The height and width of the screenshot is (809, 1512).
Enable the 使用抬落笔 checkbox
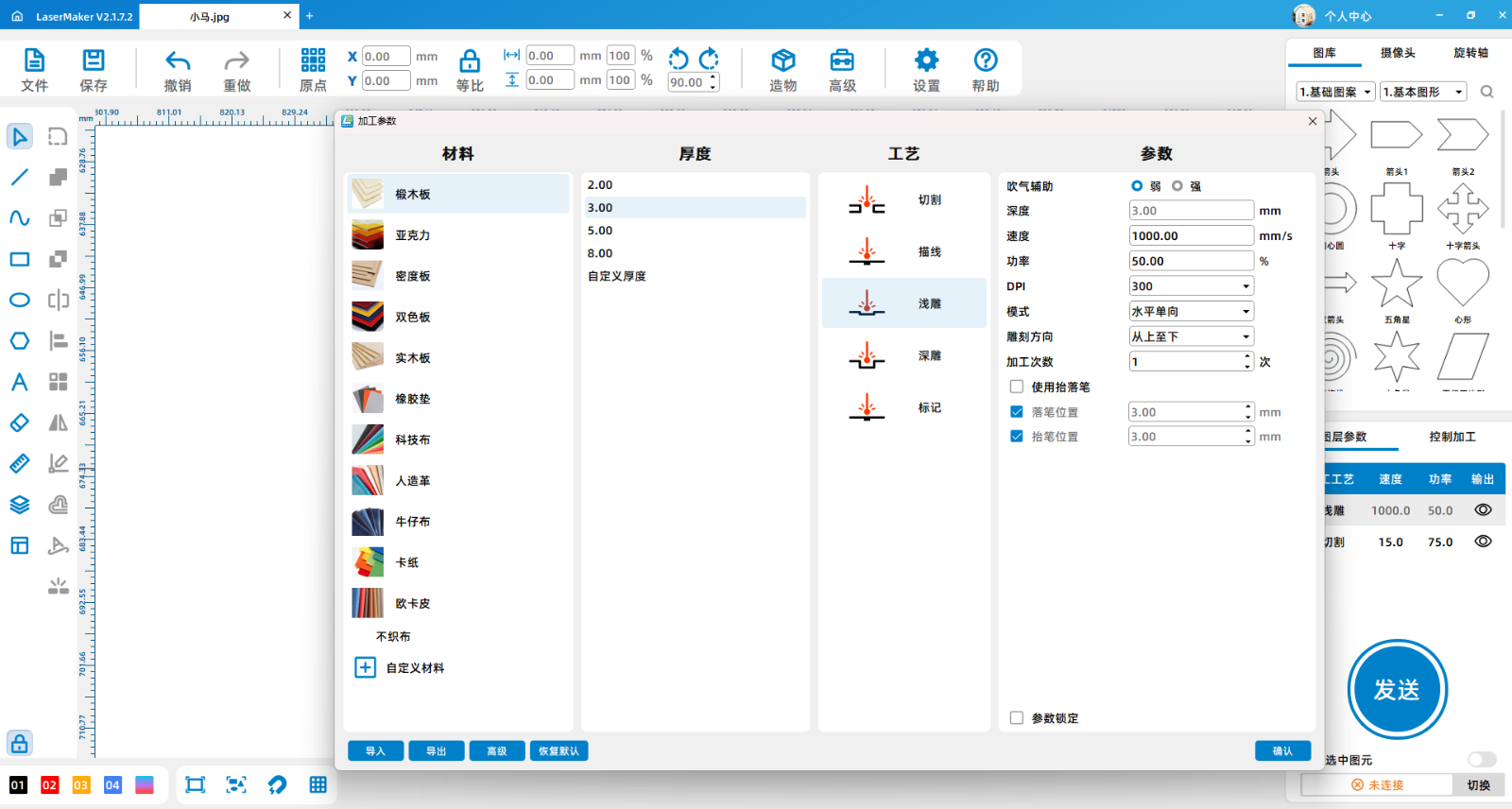[1017, 387]
